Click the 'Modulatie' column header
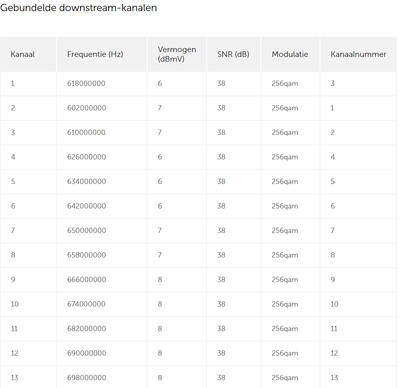Viewport: 400px width, 388px height. click(x=290, y=54)
